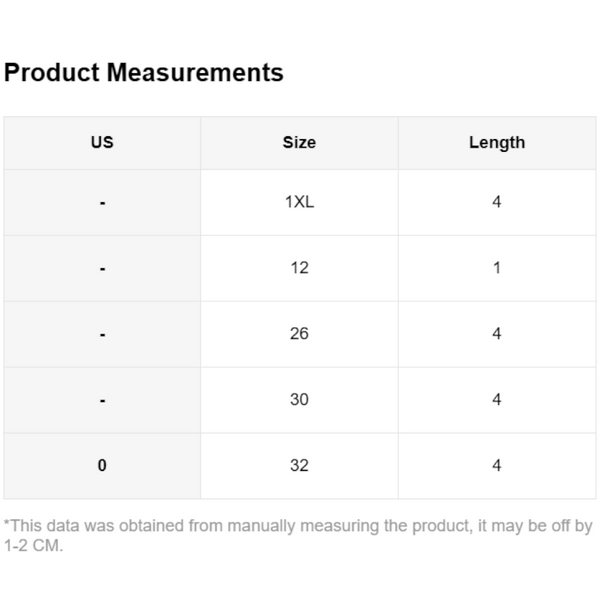Click the size 26 cell
Viewport: 600px width, 600px height.
click(x=299, y=334)
